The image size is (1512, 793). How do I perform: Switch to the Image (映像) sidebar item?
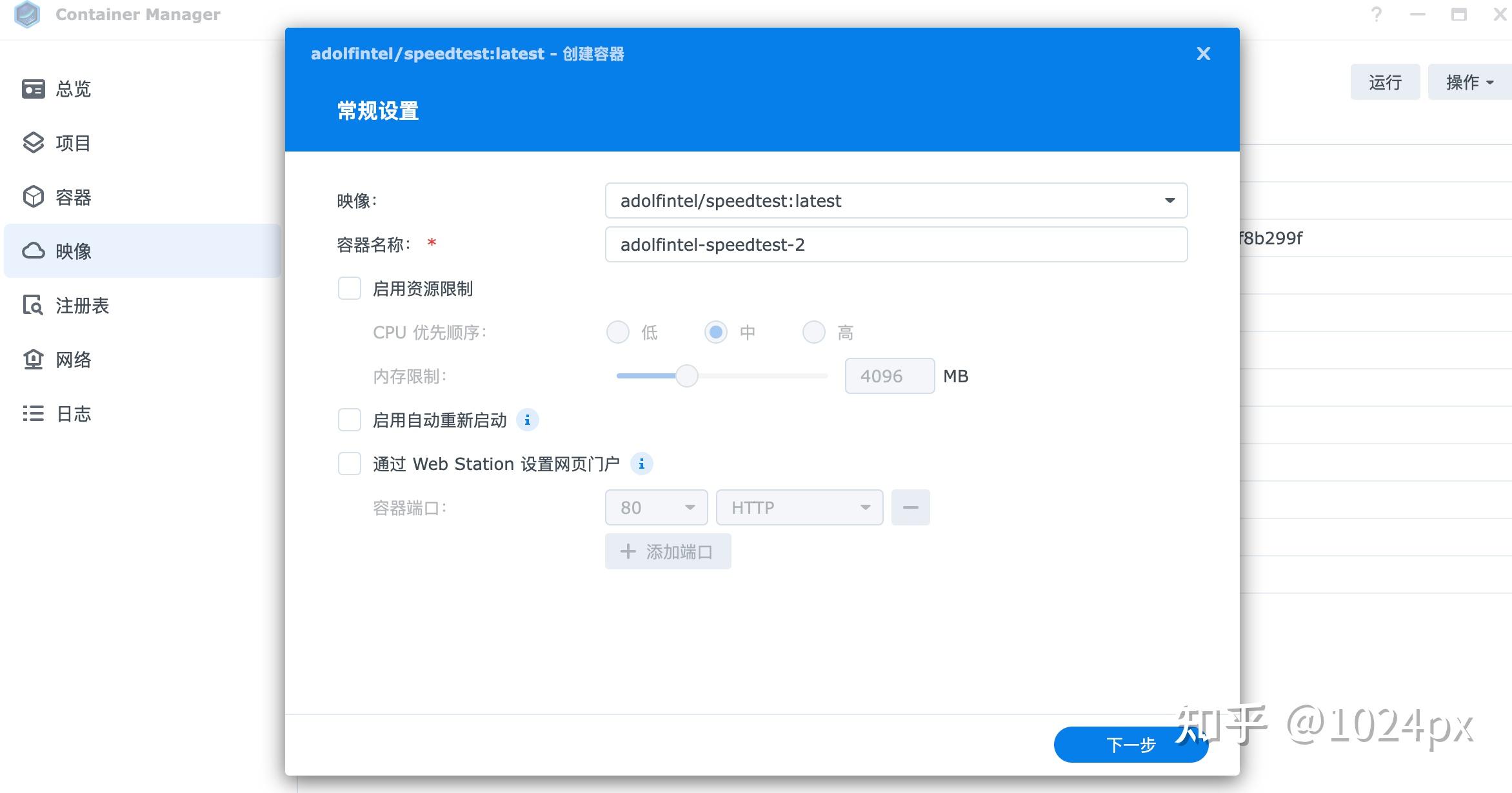click(x=142, y=251)
